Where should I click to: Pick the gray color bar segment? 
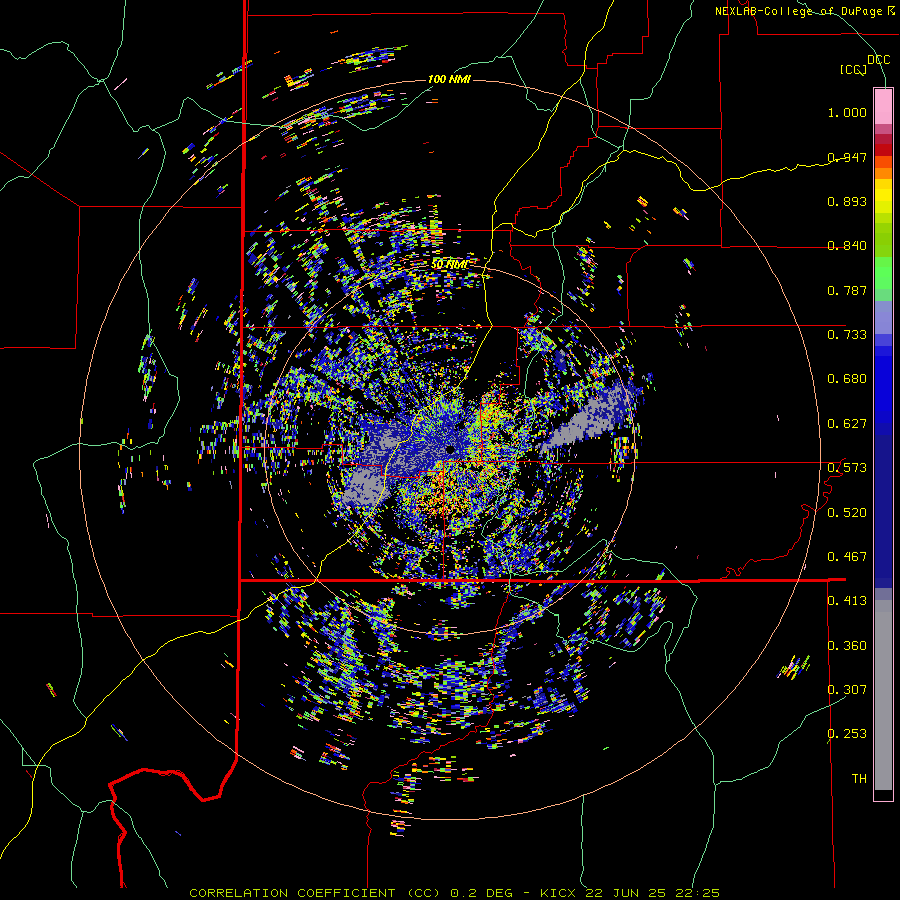(x=883, y=695)
